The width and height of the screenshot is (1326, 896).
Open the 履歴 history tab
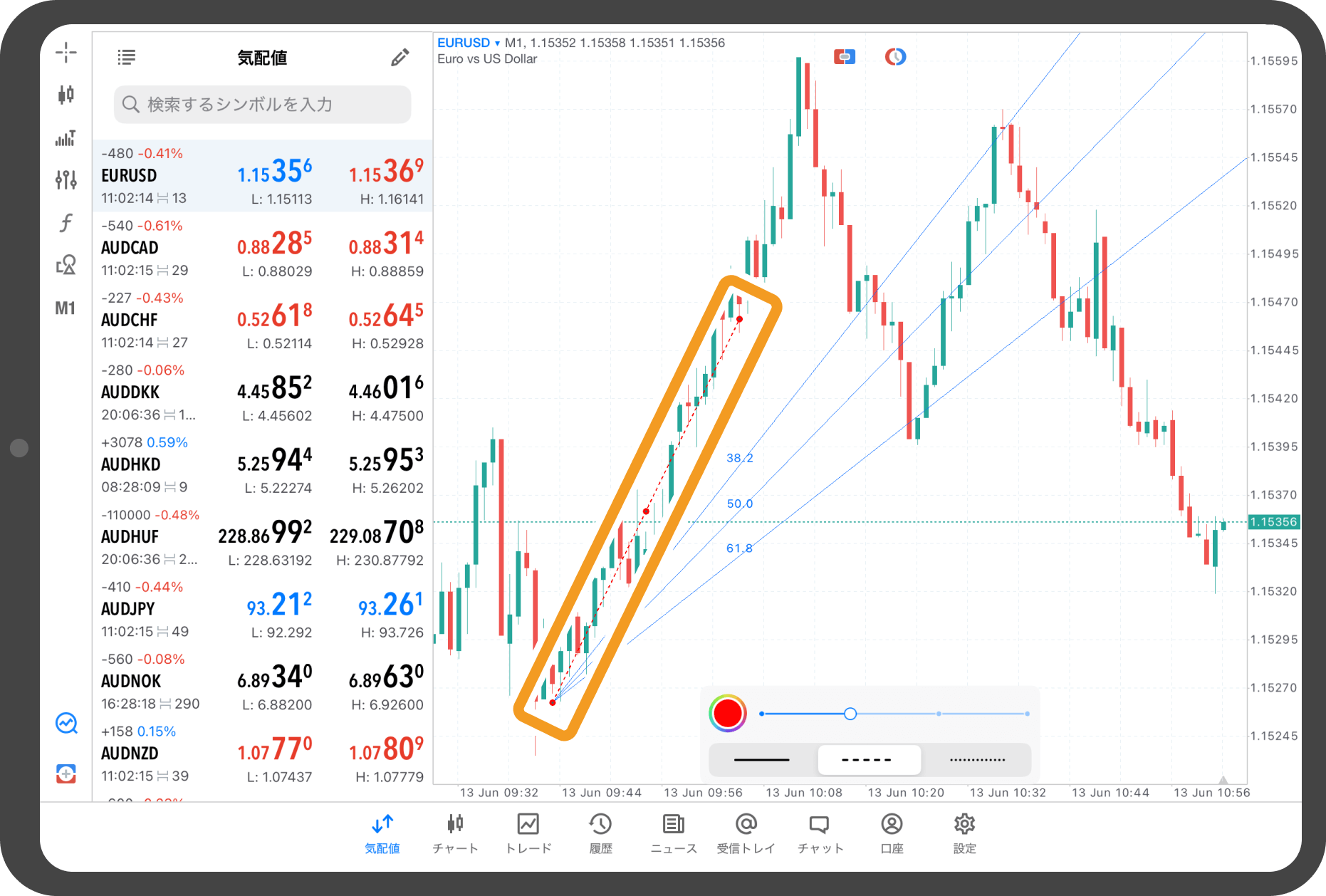coord(600,833)
